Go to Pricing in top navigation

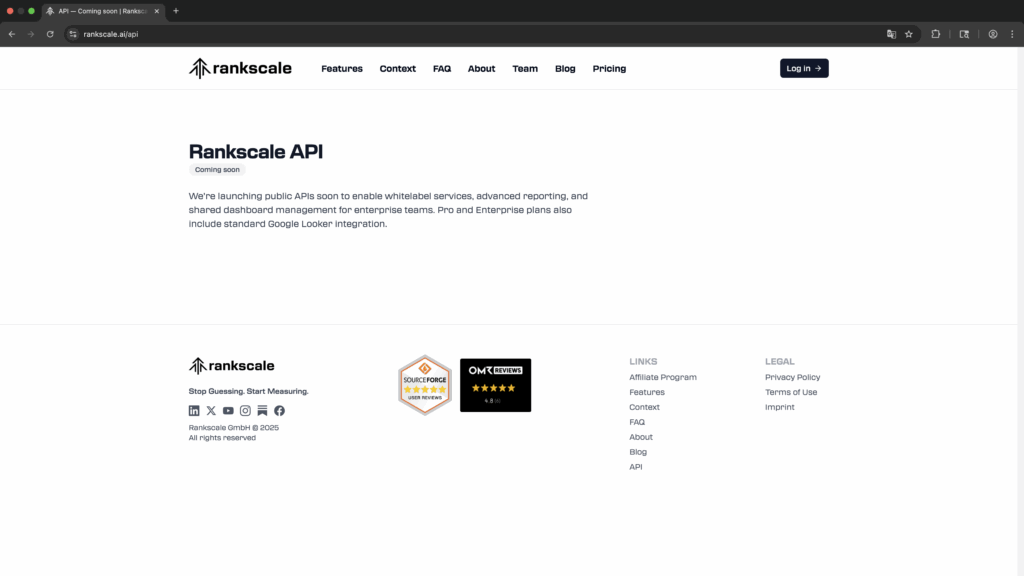609,69
